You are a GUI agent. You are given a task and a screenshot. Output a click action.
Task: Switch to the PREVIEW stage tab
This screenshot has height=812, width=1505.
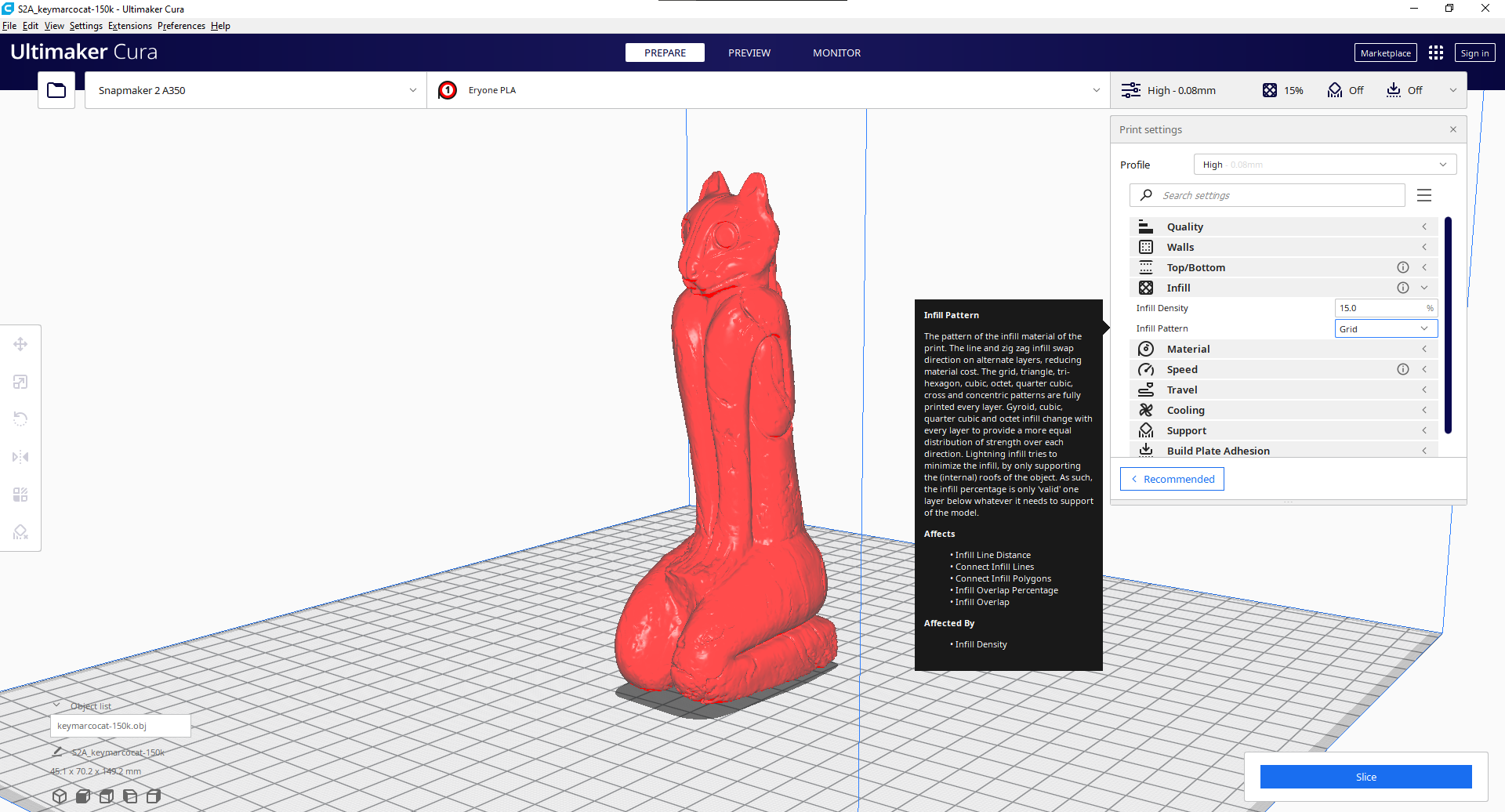pyautogui.click(x=749, y=53)
